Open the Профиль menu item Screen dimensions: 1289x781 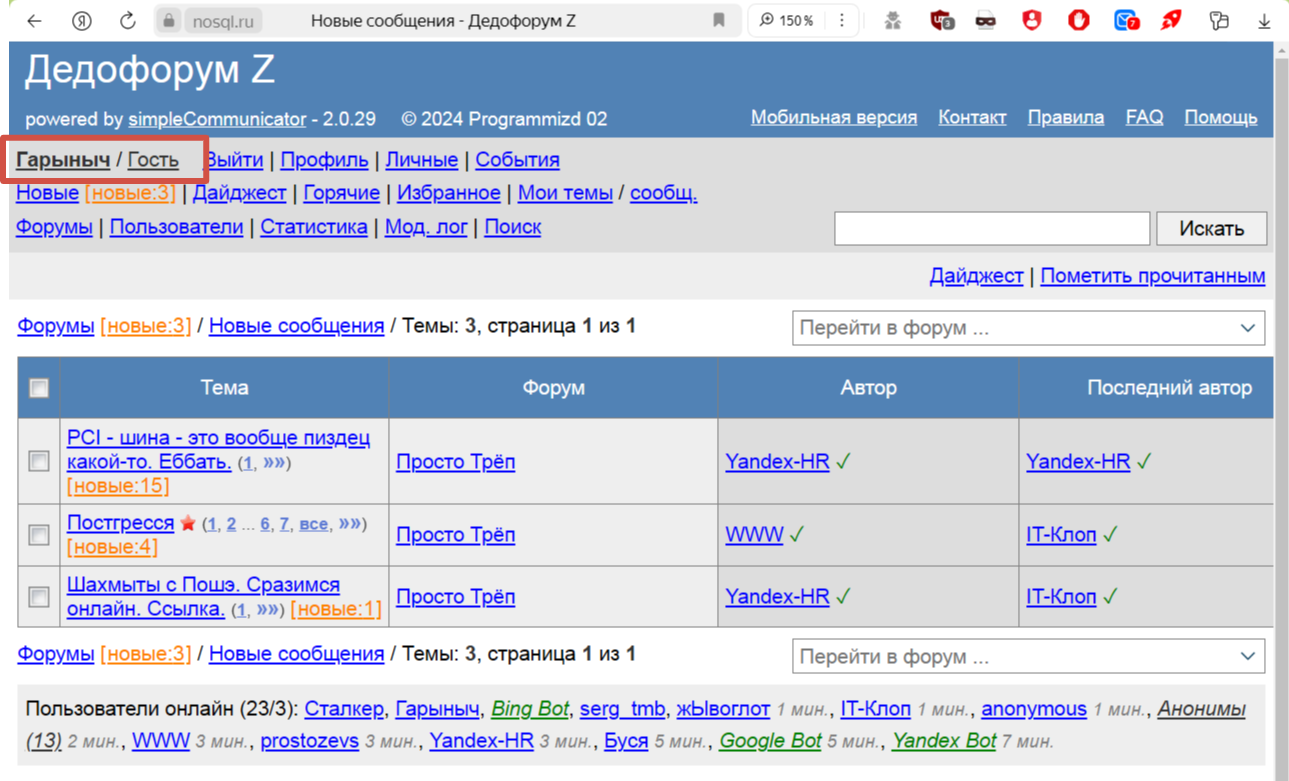point(324,160)
